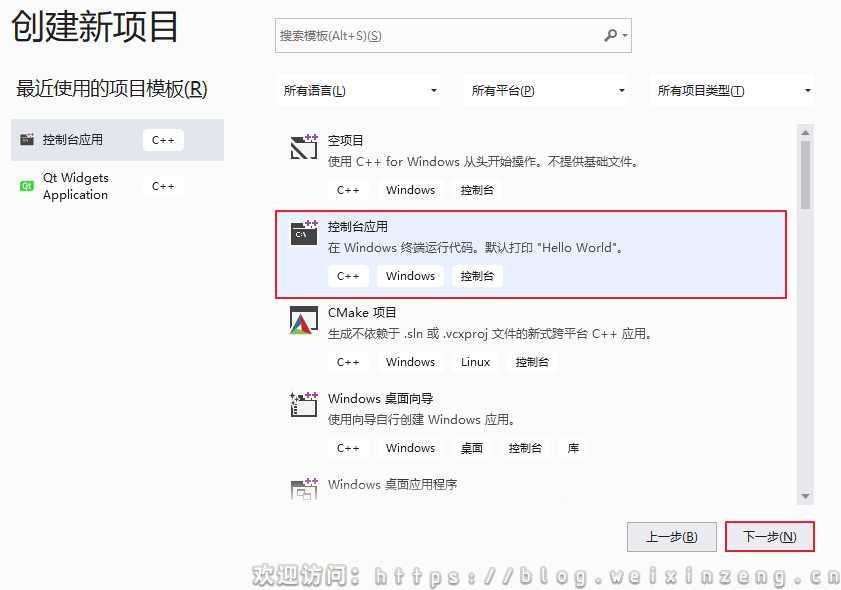Click the template list scrollbar thumb
The height and width of the screenshot is (590, 841).
[806, 175]
